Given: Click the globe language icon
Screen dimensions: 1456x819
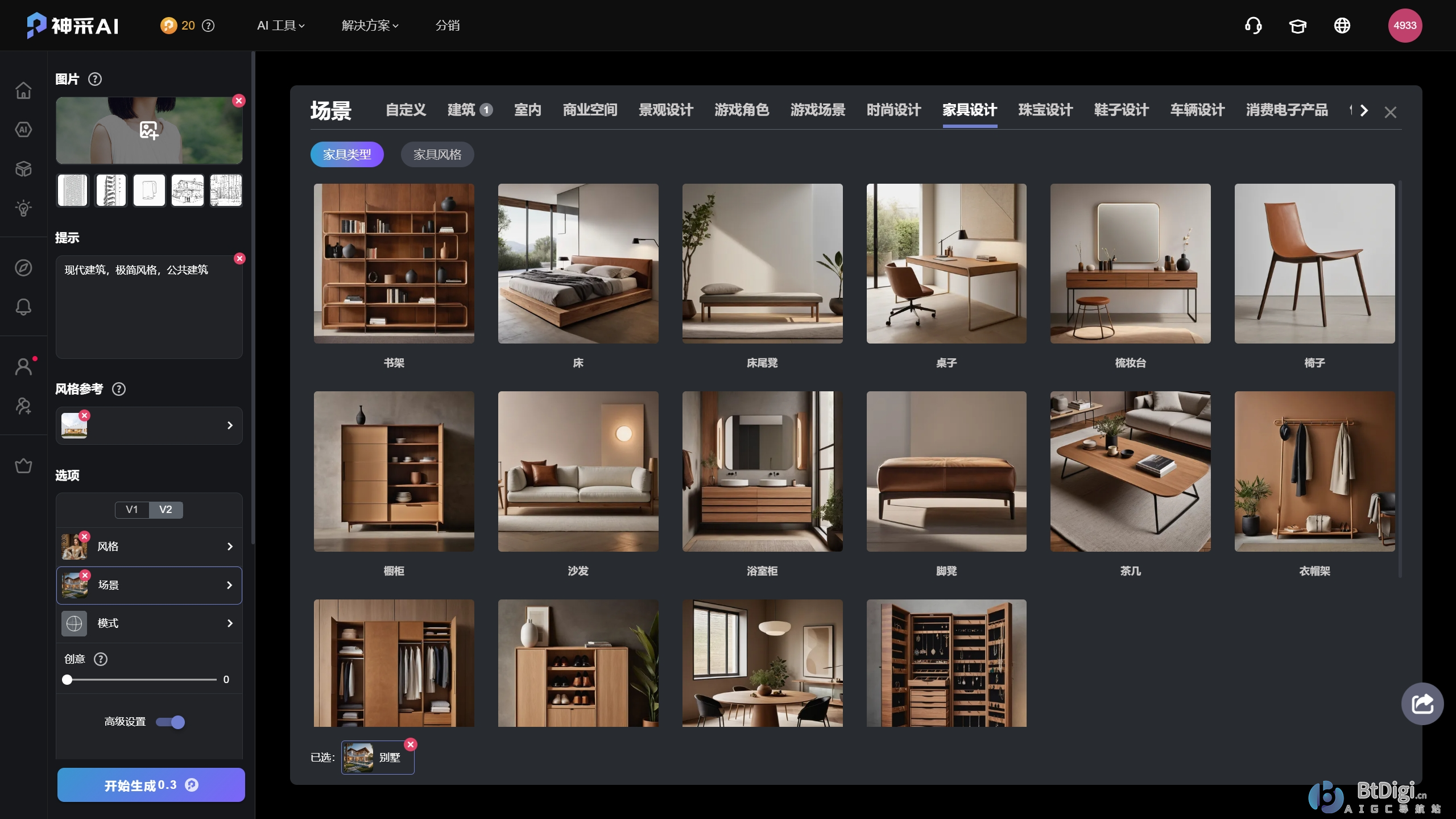Looking at the screenshot, I should pos(1342,26).
